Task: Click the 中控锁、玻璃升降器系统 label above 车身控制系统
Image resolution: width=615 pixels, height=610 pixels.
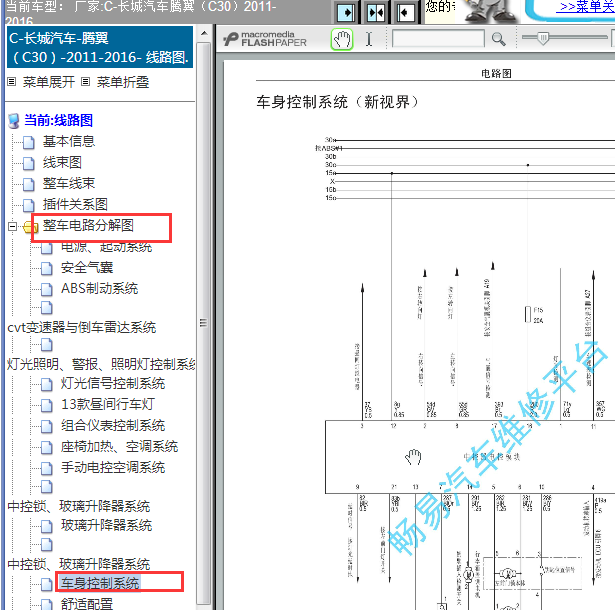Action: (79, 564)
